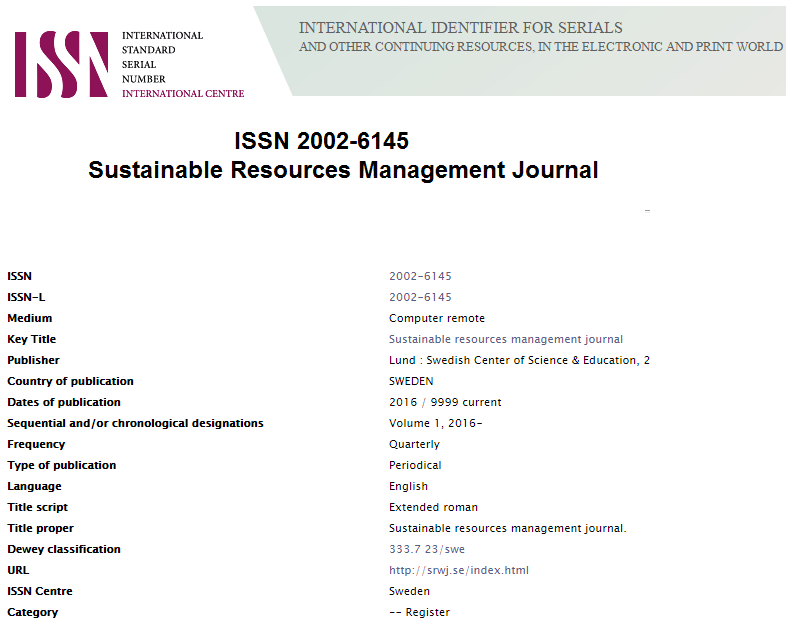
Task: Click the 'Extended roman' title script value
Action: [433, 507]
